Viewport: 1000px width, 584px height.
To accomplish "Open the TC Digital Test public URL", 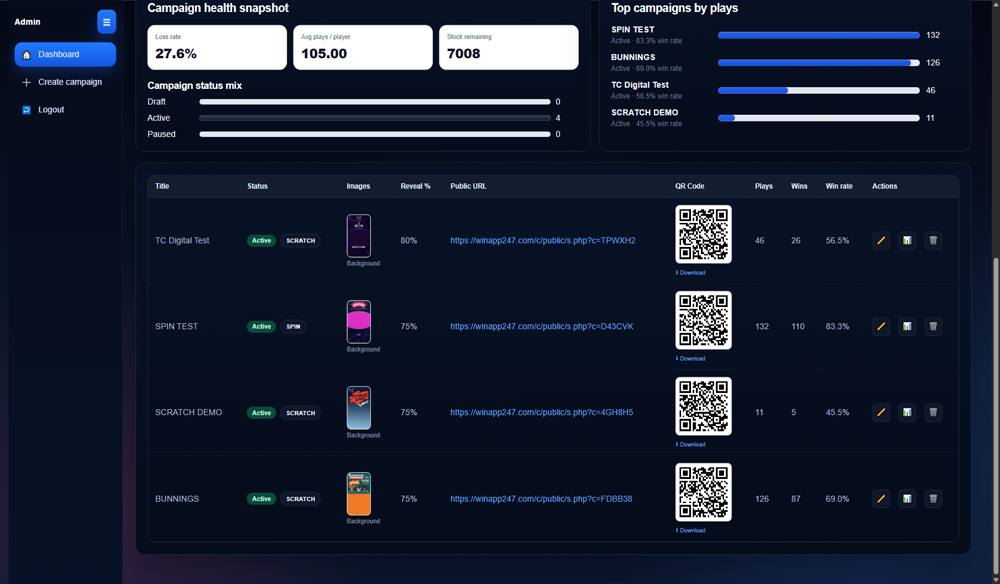I will click(x=542, y=241).
